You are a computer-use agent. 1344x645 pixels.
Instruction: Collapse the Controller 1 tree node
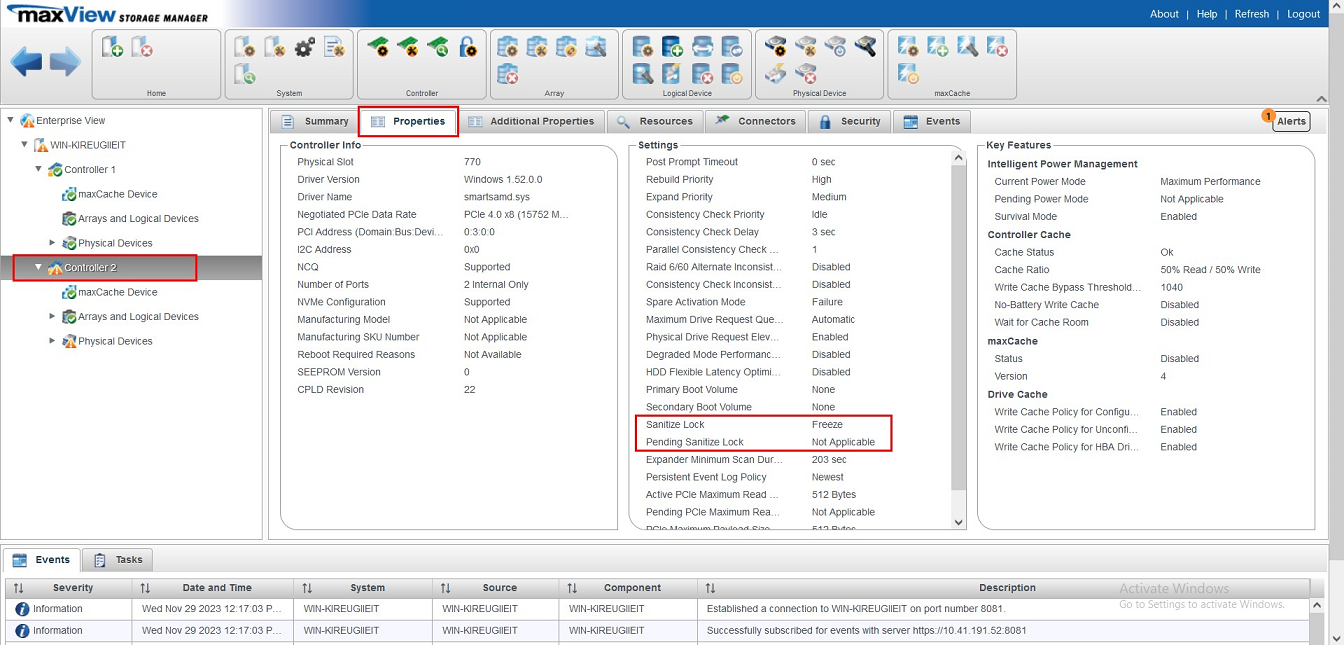tap(39, 169)
